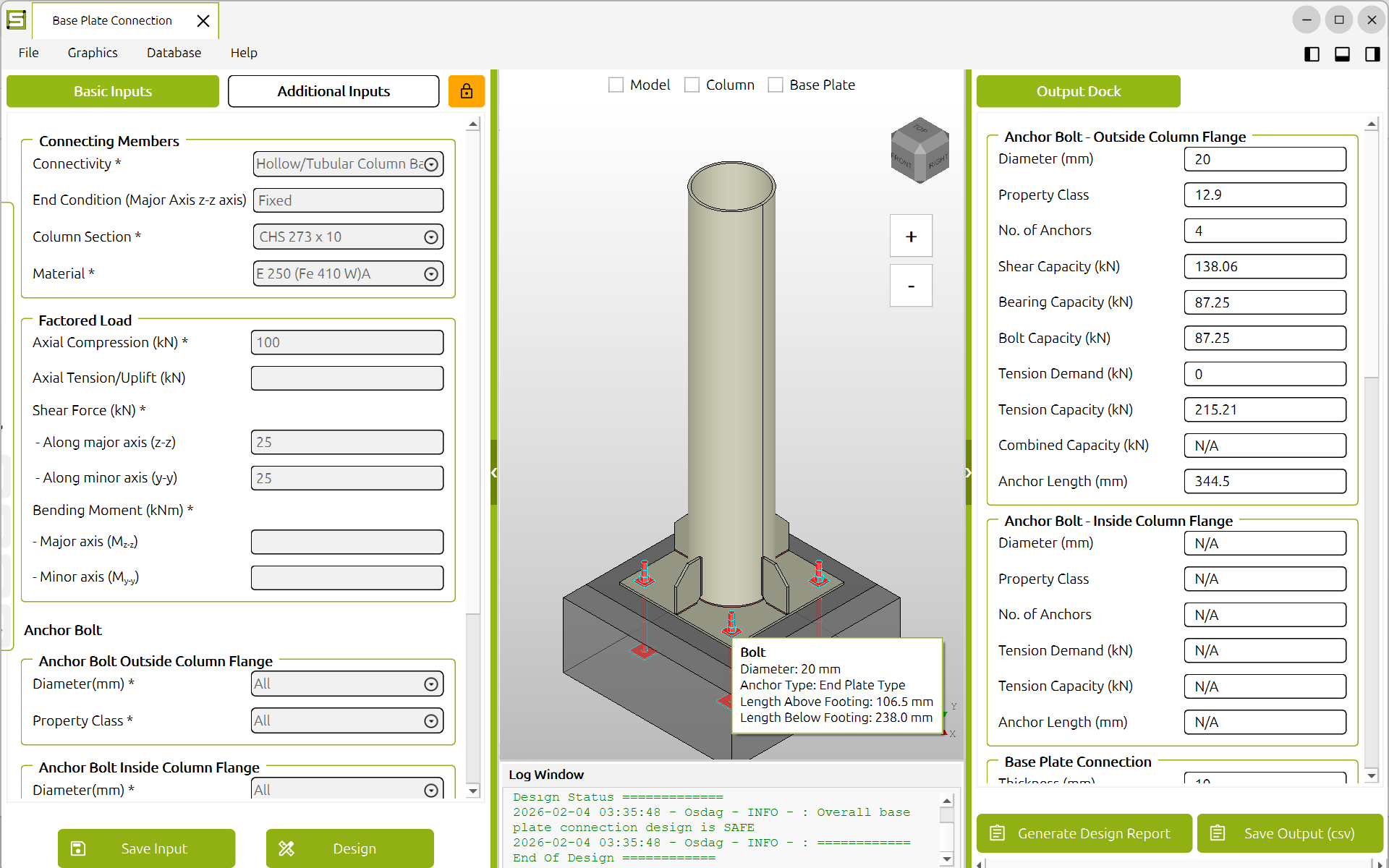Click the End Condition Fixed field
This screenshot has height=868, width=1389.
[x=348, y=200]
